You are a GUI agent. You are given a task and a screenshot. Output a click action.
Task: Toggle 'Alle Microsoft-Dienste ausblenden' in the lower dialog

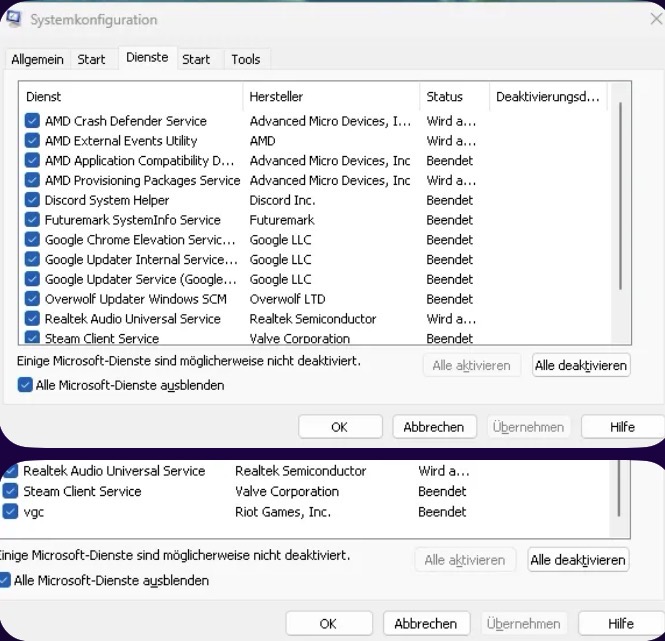[x=4, y=580]
